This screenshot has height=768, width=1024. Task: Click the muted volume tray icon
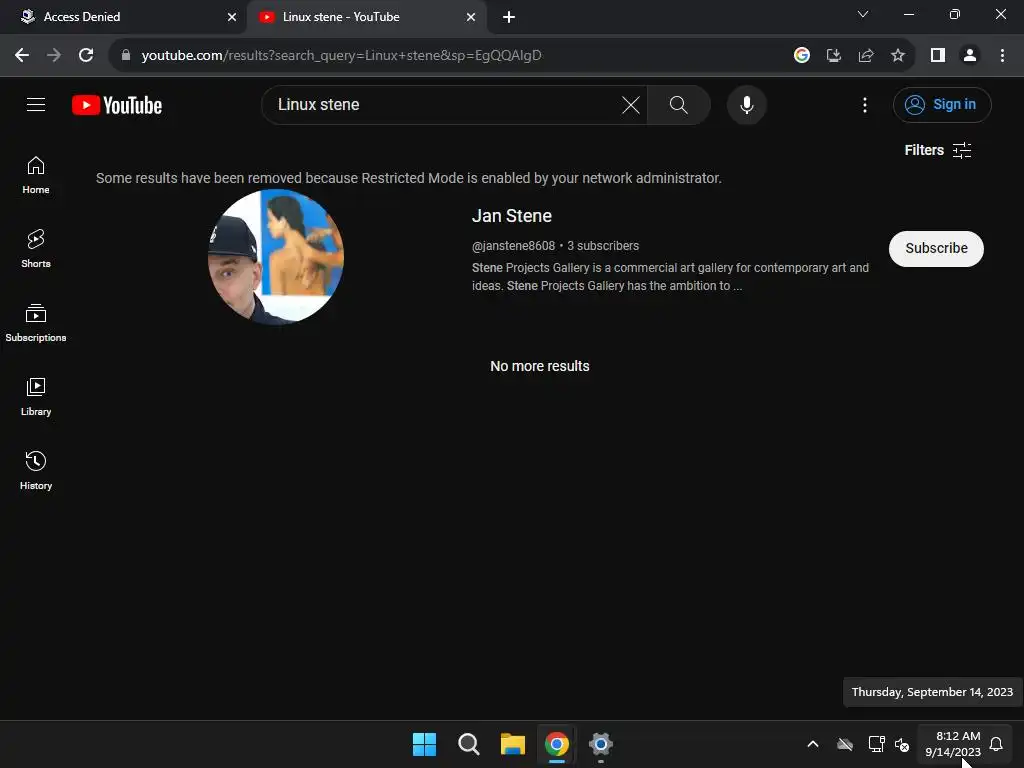[902, 744]
